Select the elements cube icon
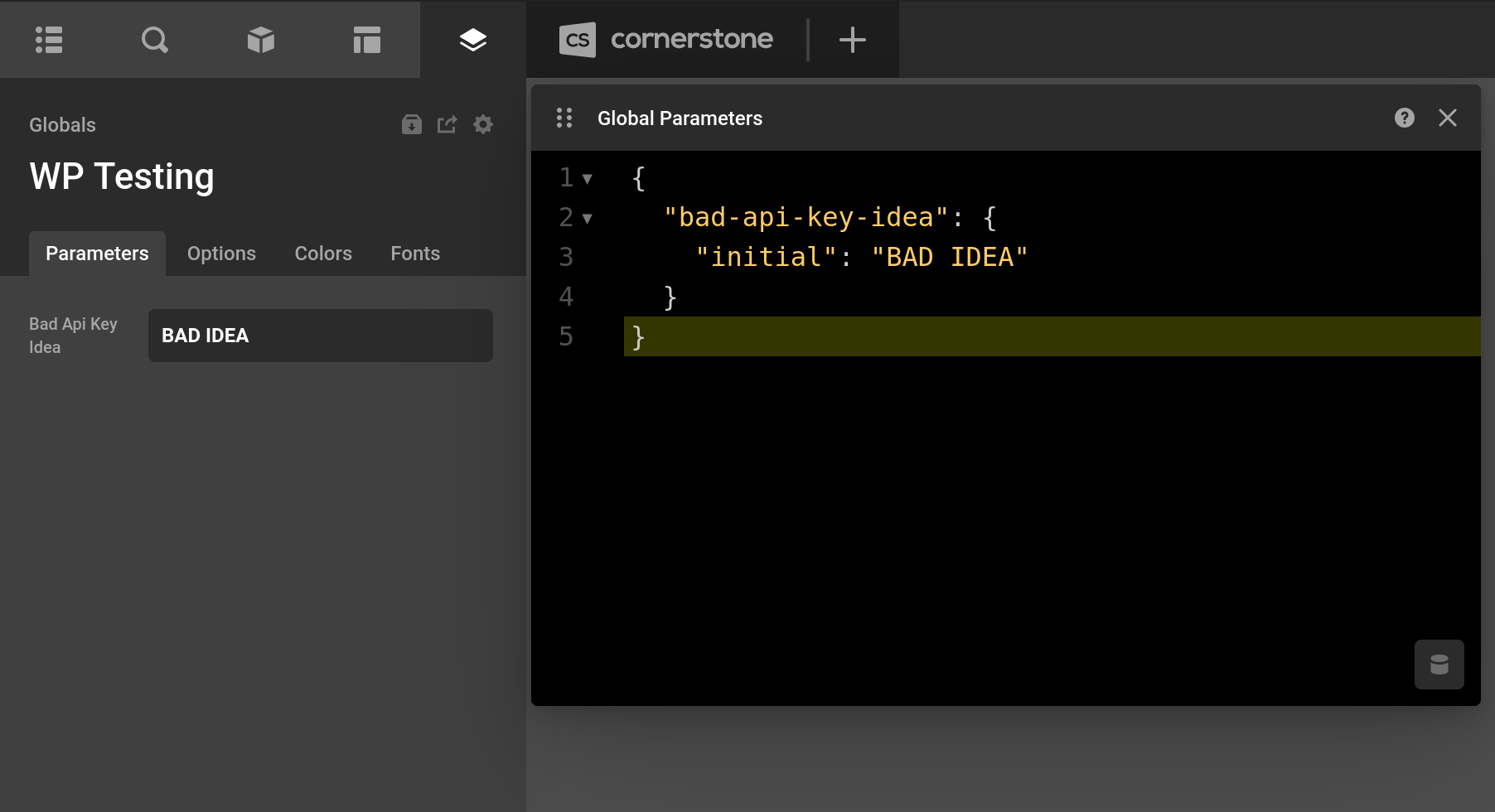 tap(261, 39)
